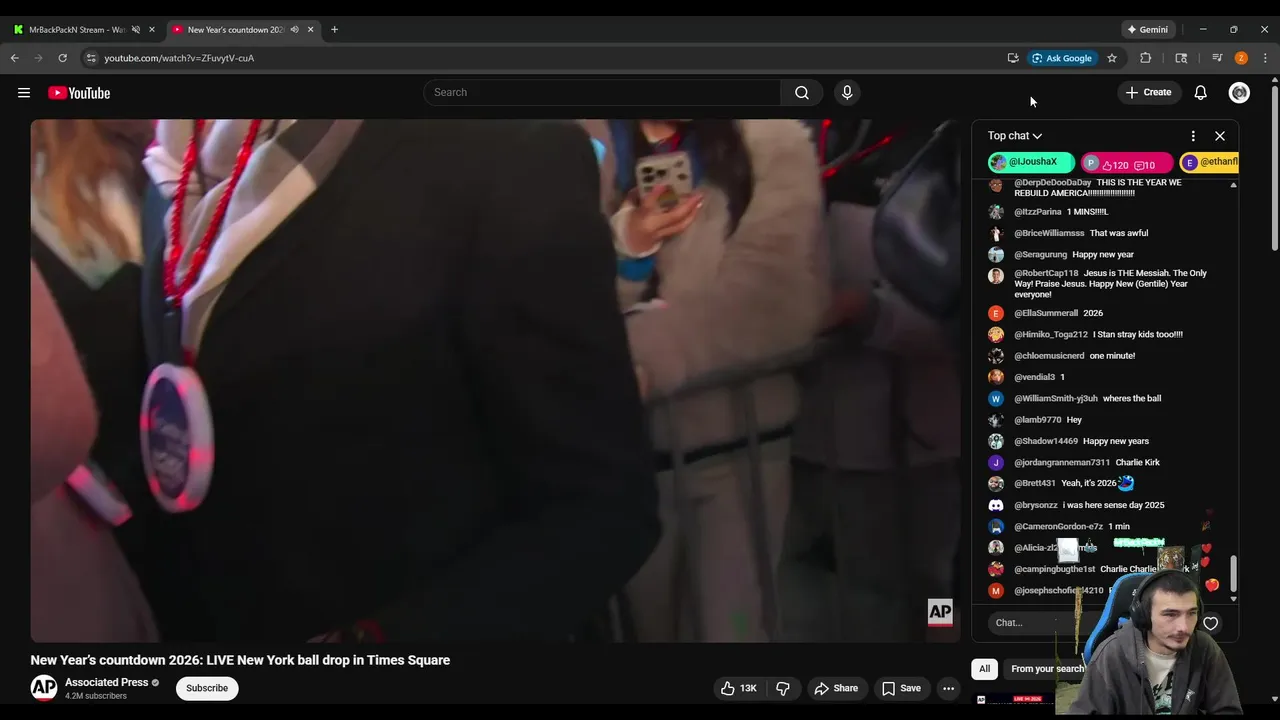Unmute the MrBackPackN Stream tab
1280x720 pixels.
point(135,30)
